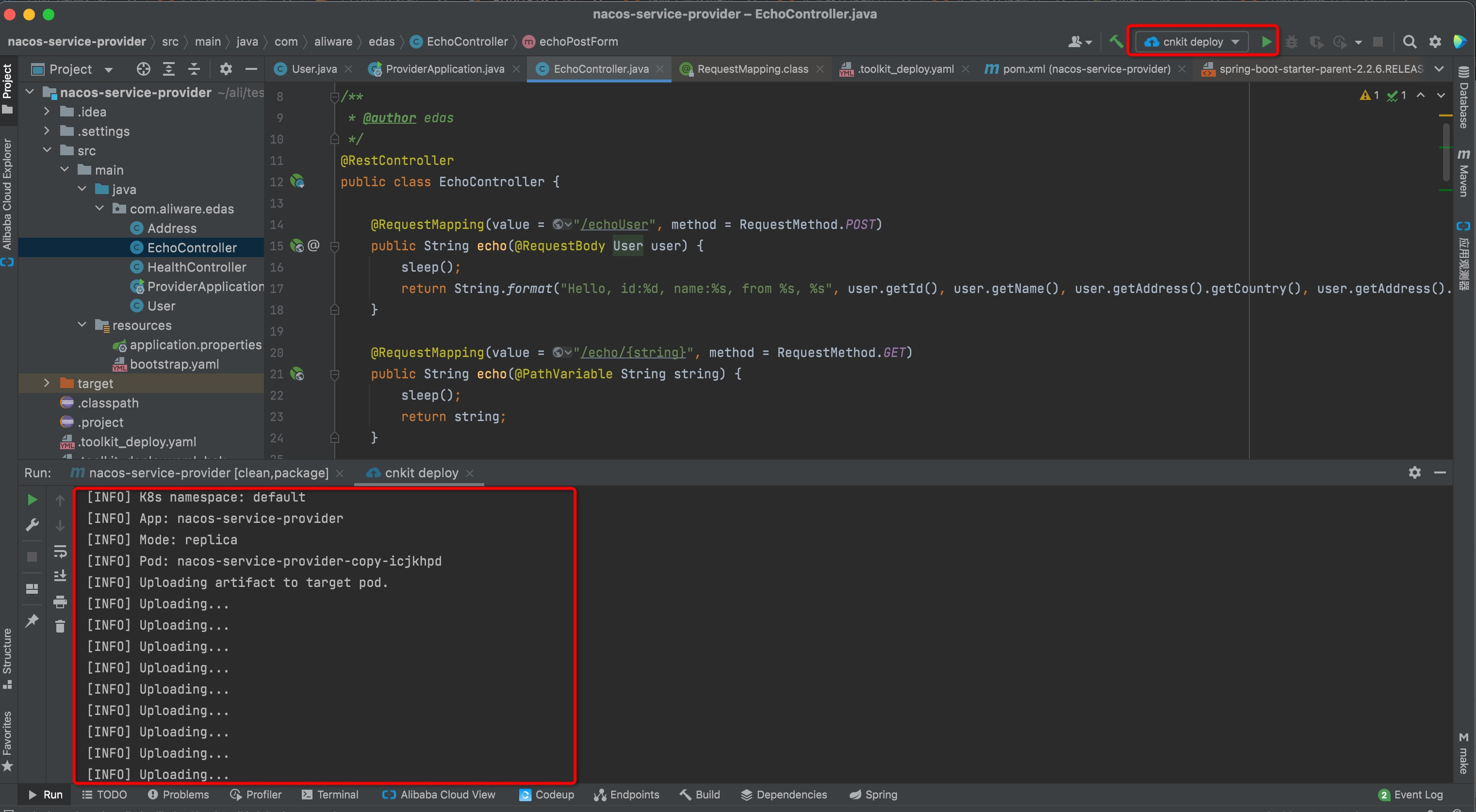Open the Endpoints tool window
The width and height of the screenshot is (1476, 812).
(x=626, y=795)
